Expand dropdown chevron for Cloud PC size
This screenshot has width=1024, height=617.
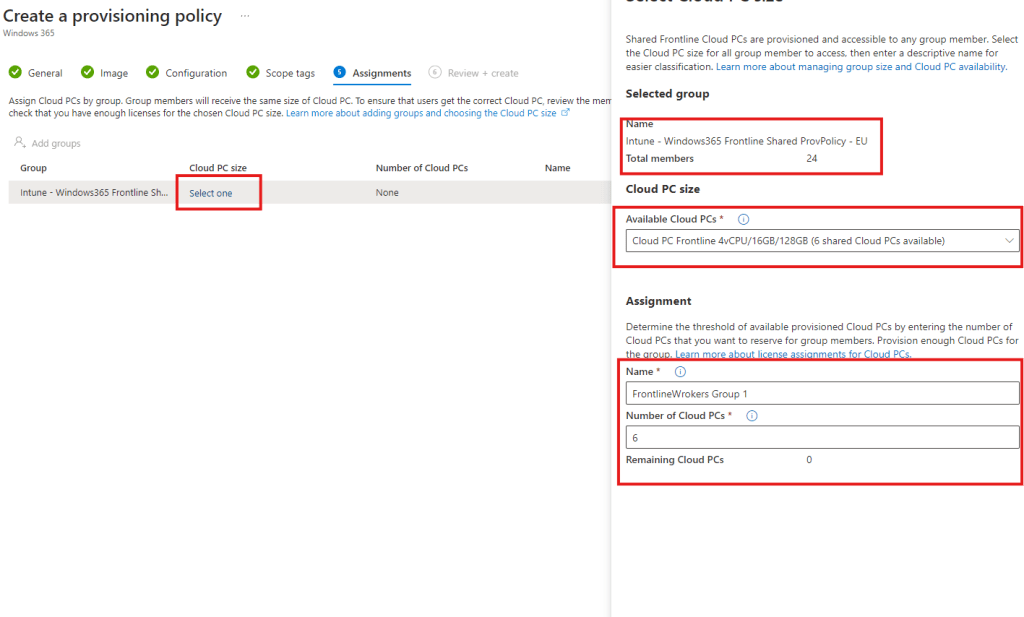click(1008, 241)
